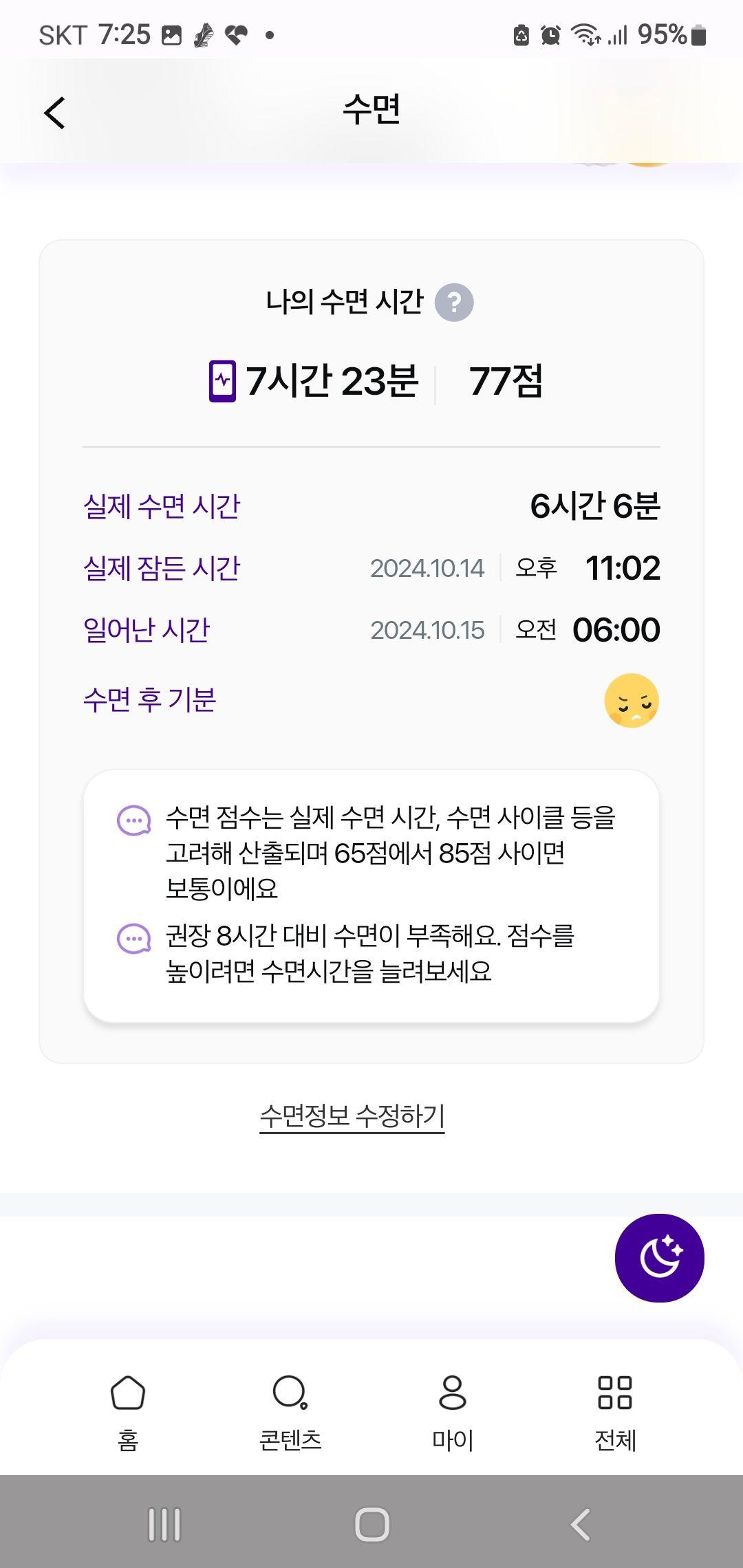Tap the 77점 sleep score
Viewport: 743px width, 1568px height.
coord(506,381)
